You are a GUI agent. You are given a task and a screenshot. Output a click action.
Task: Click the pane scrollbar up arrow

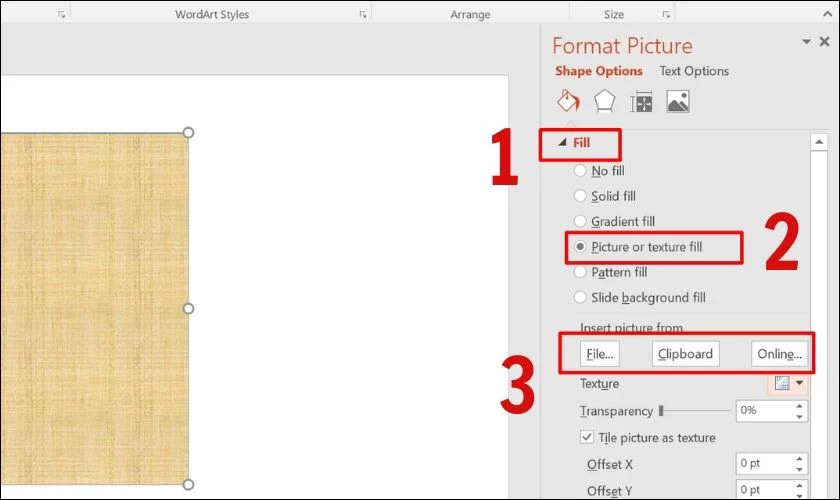(819, 142)
